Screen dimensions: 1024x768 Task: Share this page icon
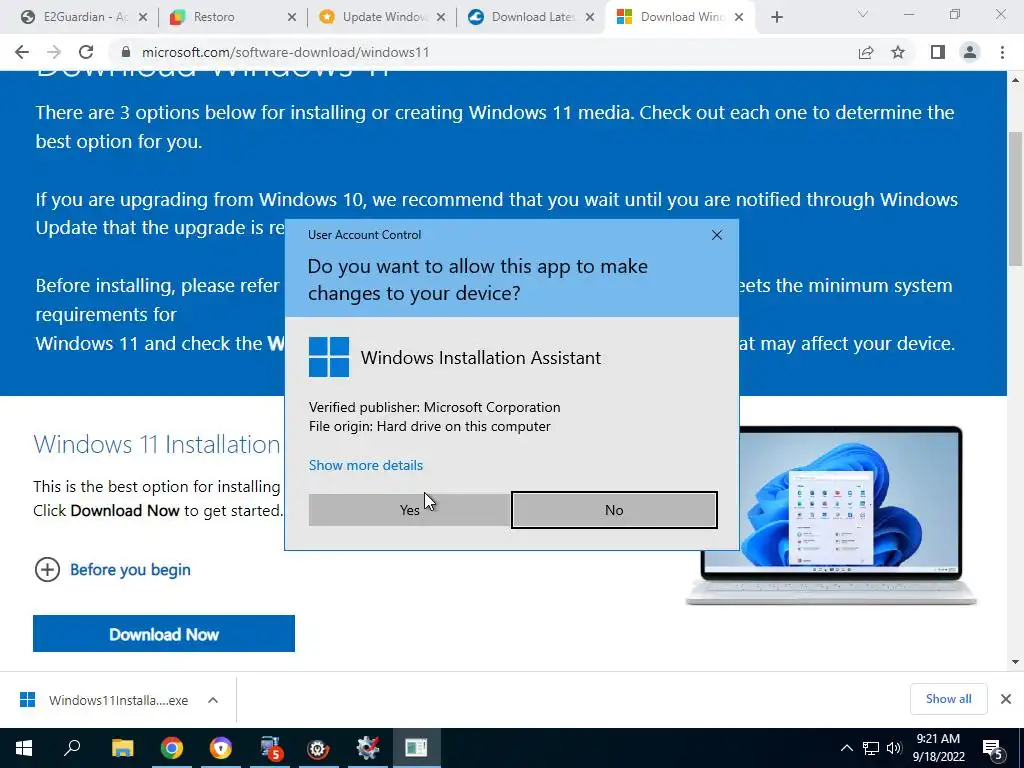tap(866, 52)
